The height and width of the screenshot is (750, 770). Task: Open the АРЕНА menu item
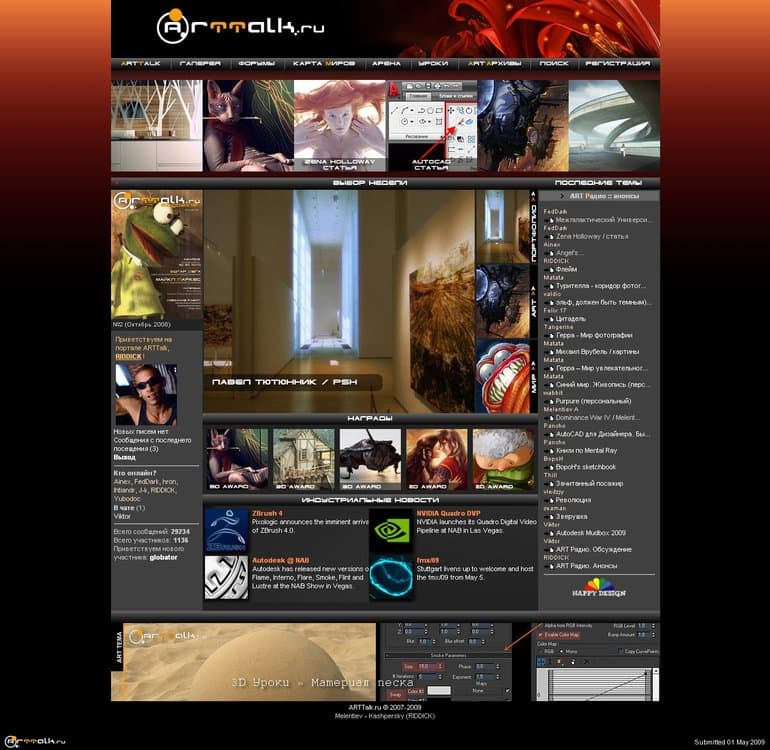(x=386, y=63)
